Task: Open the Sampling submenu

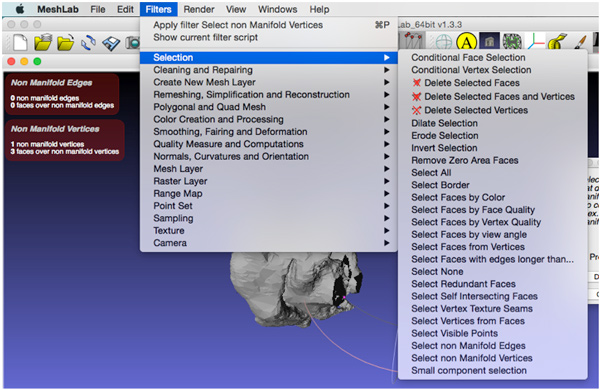Action: 269,218
